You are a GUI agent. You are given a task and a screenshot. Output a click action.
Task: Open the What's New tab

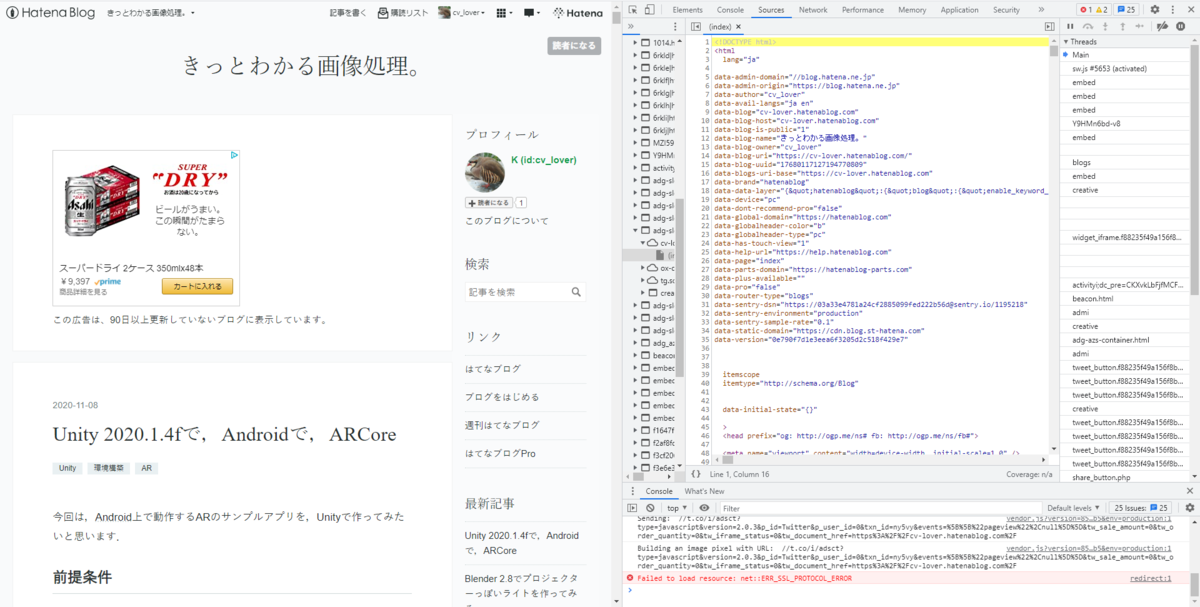pos(706,491)
